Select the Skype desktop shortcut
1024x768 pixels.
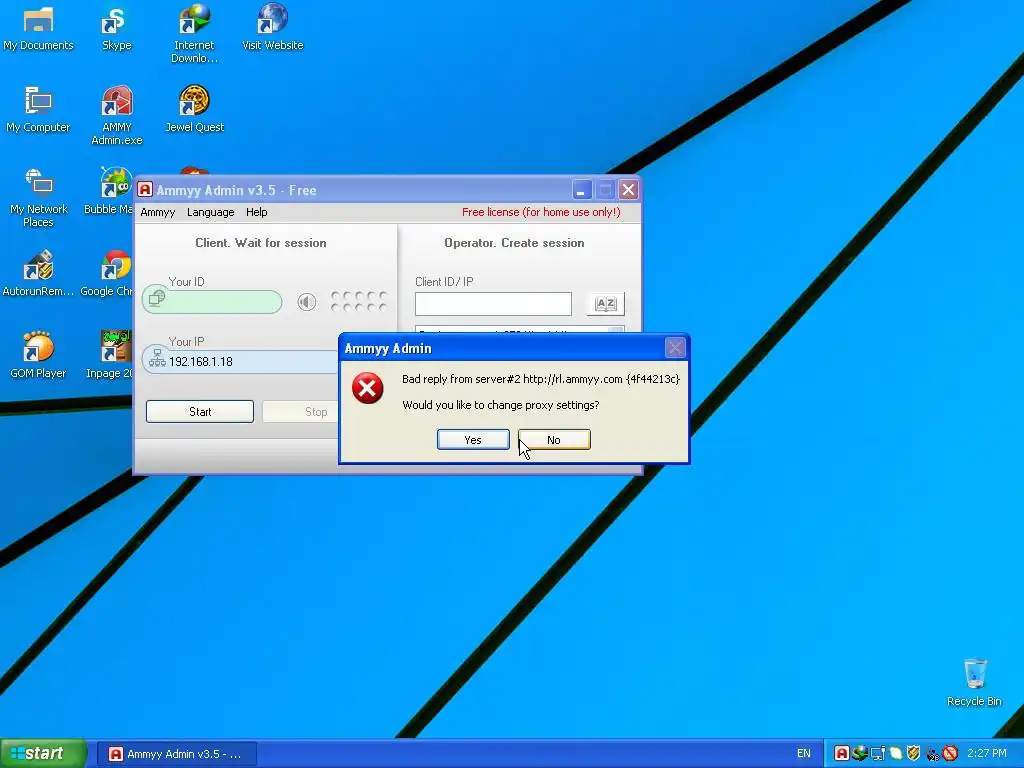[x=116, y=29]
